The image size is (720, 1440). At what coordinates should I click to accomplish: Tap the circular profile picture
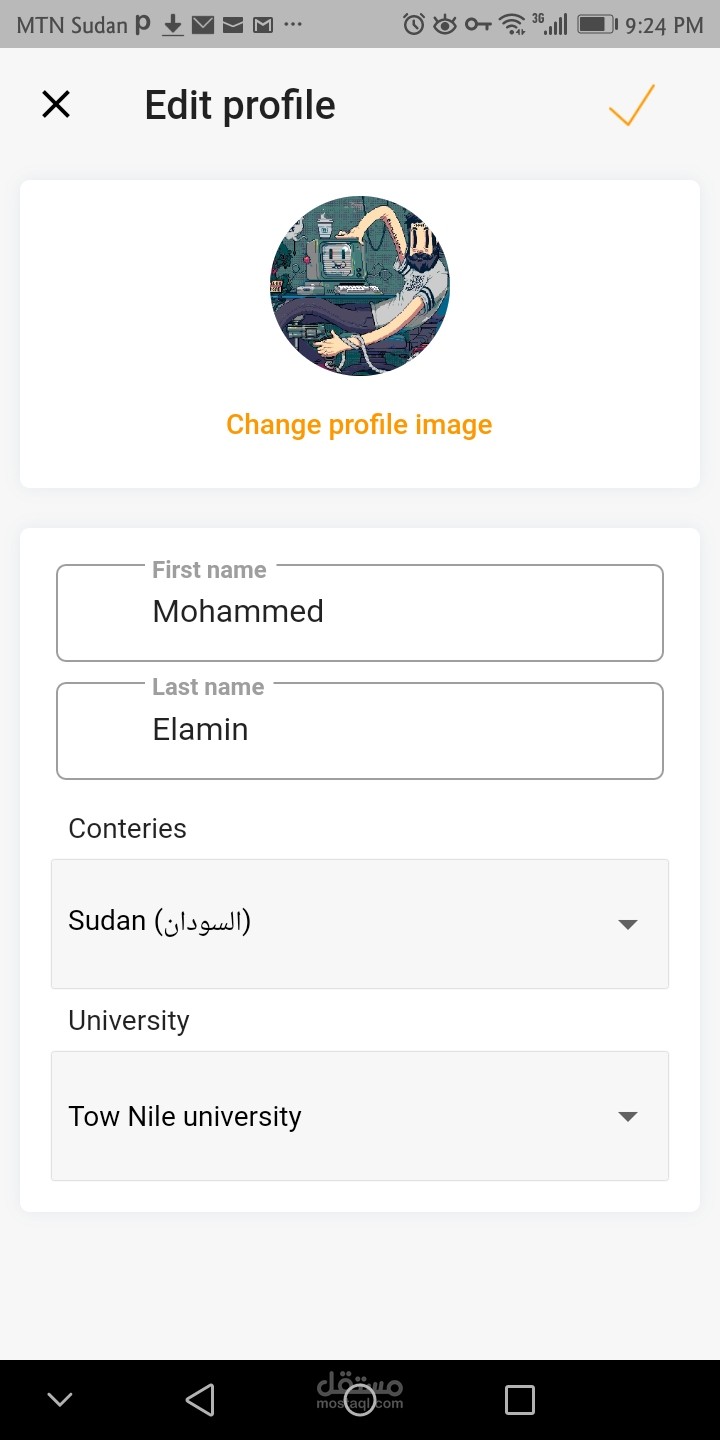tap(360, 286)
